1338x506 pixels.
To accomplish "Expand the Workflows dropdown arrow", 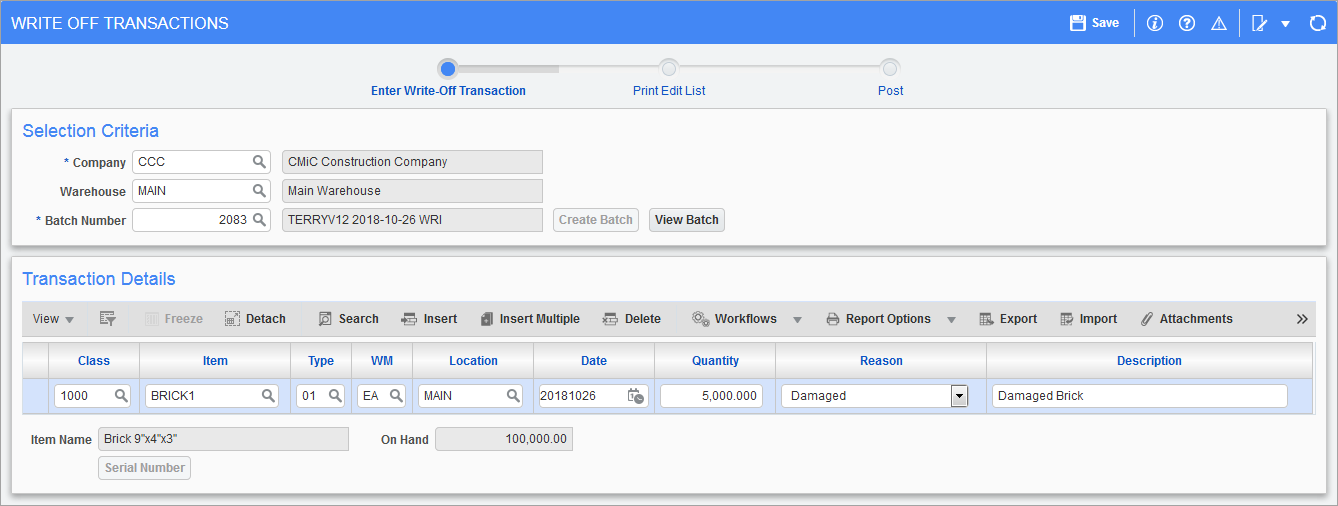I will tap(797, 320).
